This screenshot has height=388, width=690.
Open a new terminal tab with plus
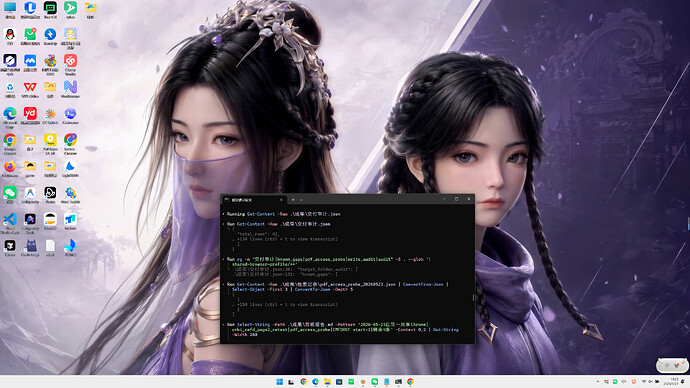(293, 200)
